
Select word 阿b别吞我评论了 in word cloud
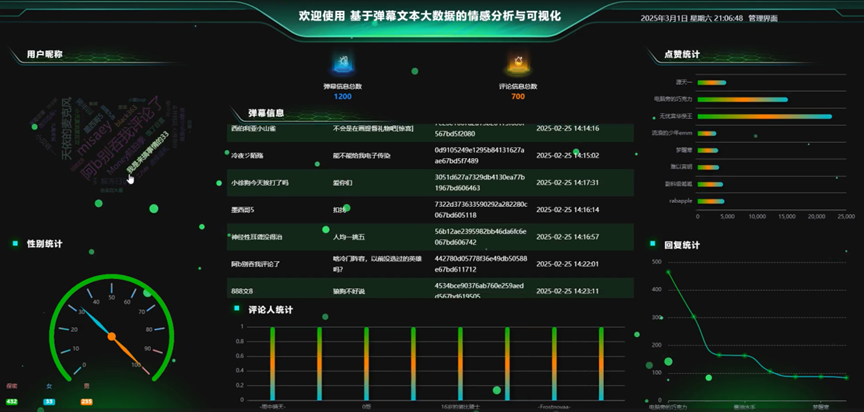tap(120, 140)
